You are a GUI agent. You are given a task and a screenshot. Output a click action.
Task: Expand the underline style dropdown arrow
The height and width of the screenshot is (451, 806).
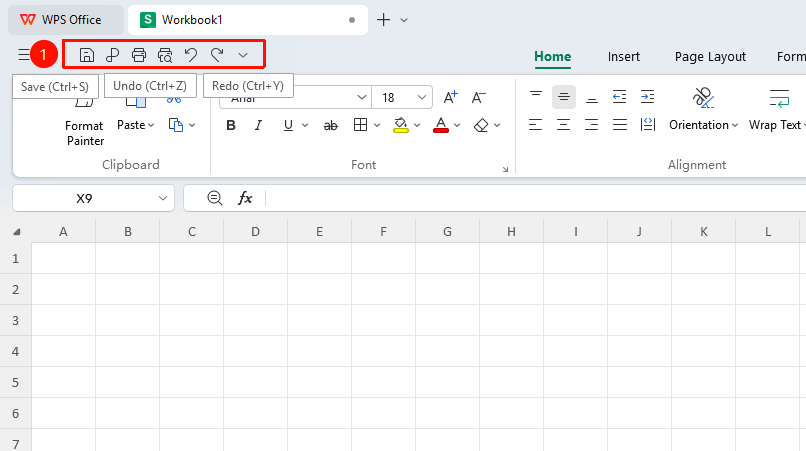pyautogui.click(x=305, y=125)
